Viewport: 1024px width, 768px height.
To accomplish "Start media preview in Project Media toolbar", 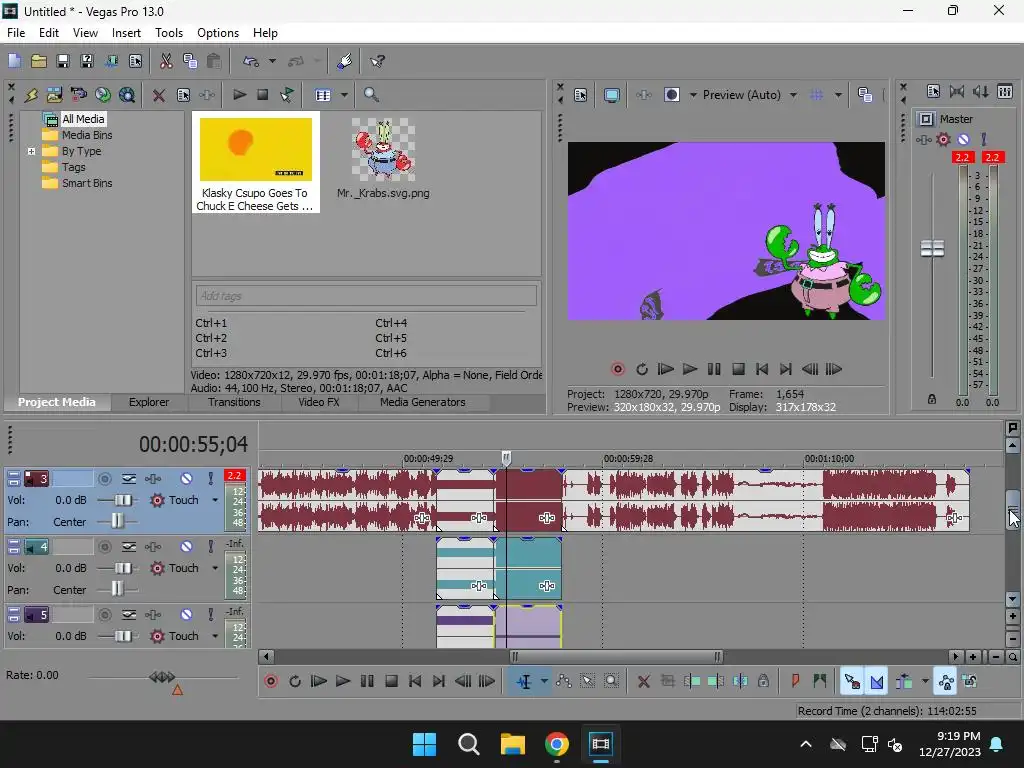I will tap(239, 95).
